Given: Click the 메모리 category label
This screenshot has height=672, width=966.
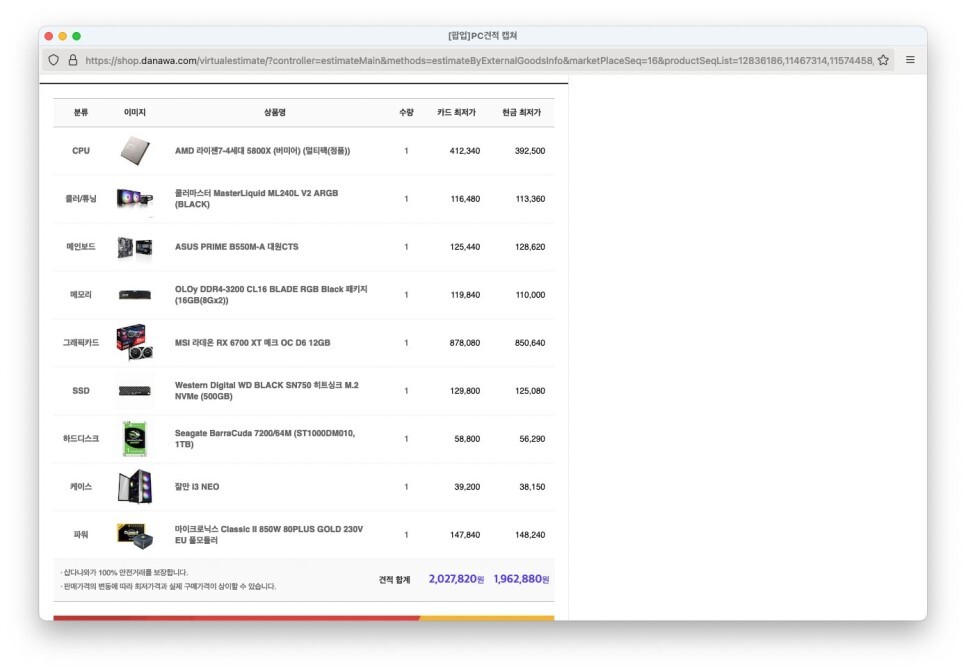Looking at the screenshot, I should click(x=81, y=295).
